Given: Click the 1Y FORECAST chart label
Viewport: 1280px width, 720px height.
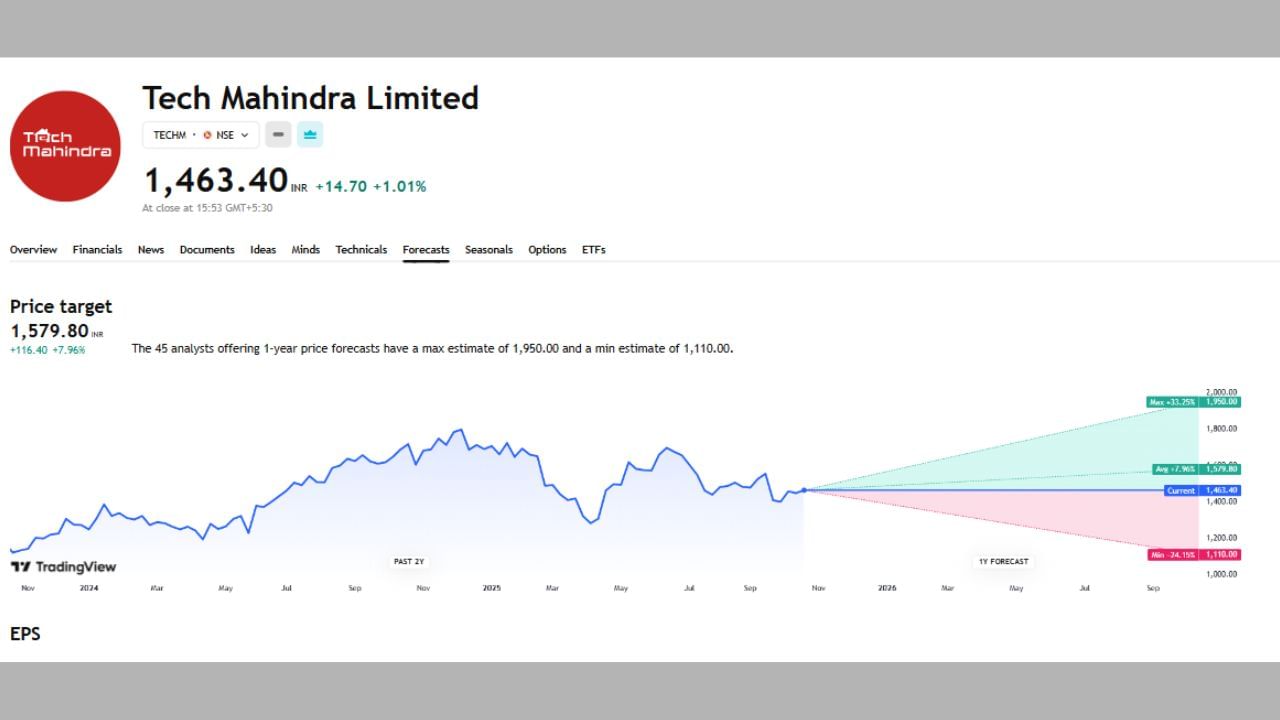Looking at the screenshot, I should click(x=1003, y=562).
